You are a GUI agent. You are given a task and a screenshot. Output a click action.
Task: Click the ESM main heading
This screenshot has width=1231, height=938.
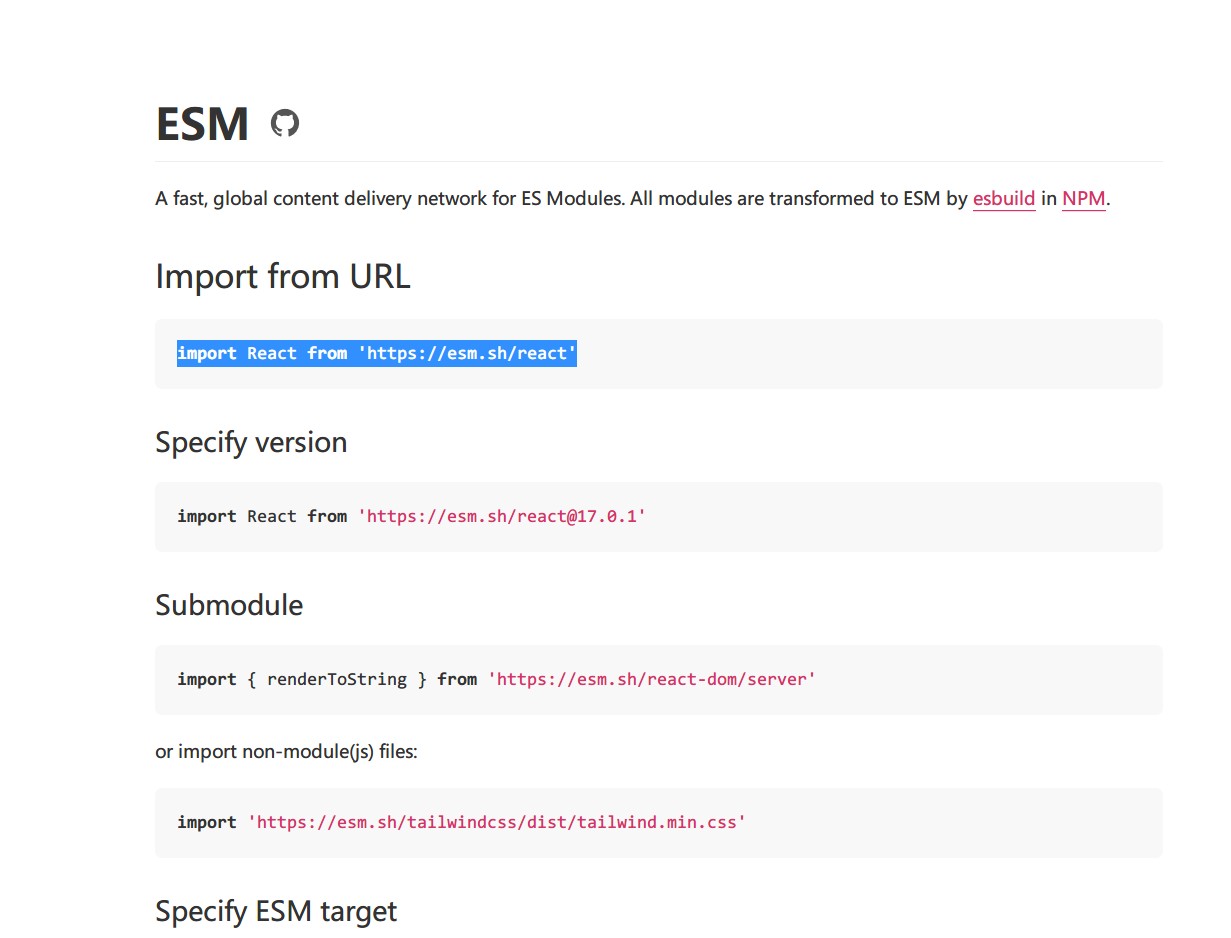[202, 124]
